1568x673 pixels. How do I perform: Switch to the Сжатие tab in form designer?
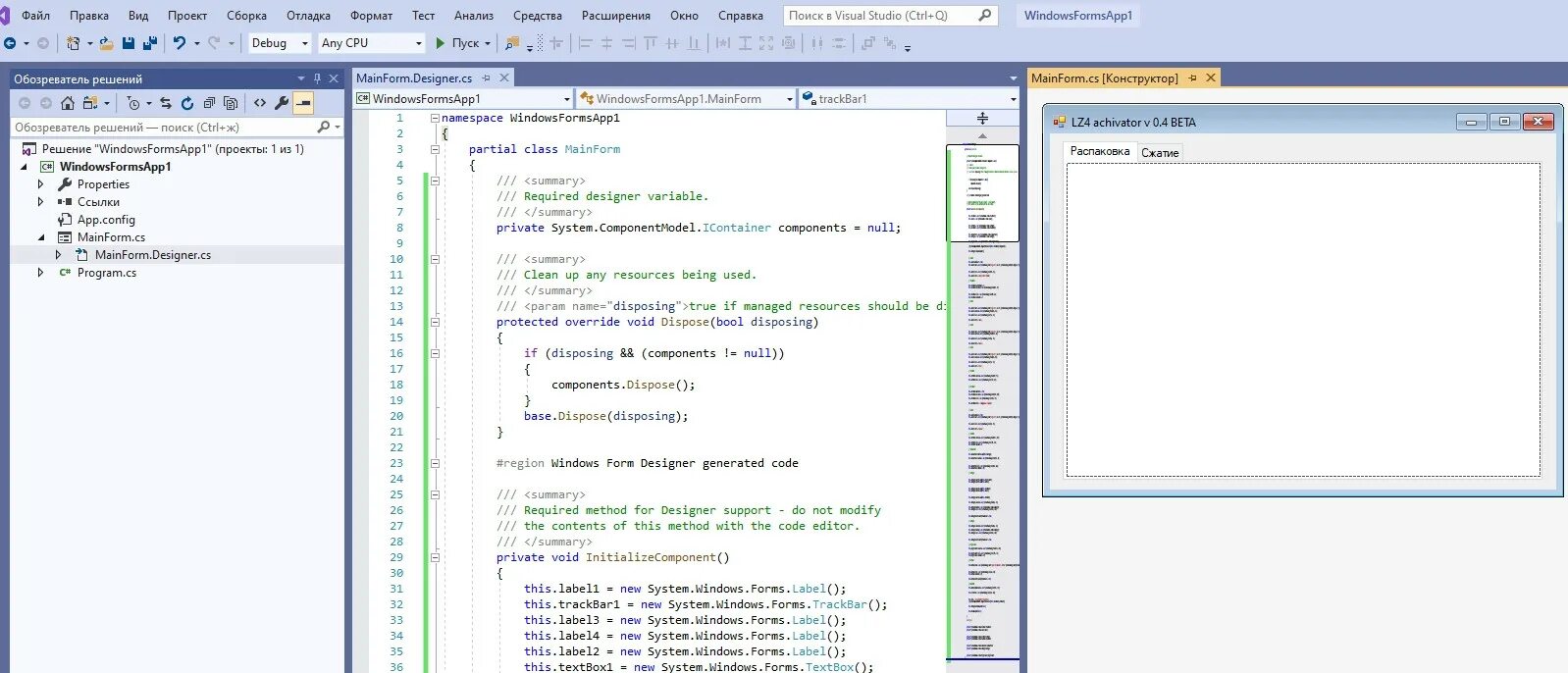point(1160,152)
